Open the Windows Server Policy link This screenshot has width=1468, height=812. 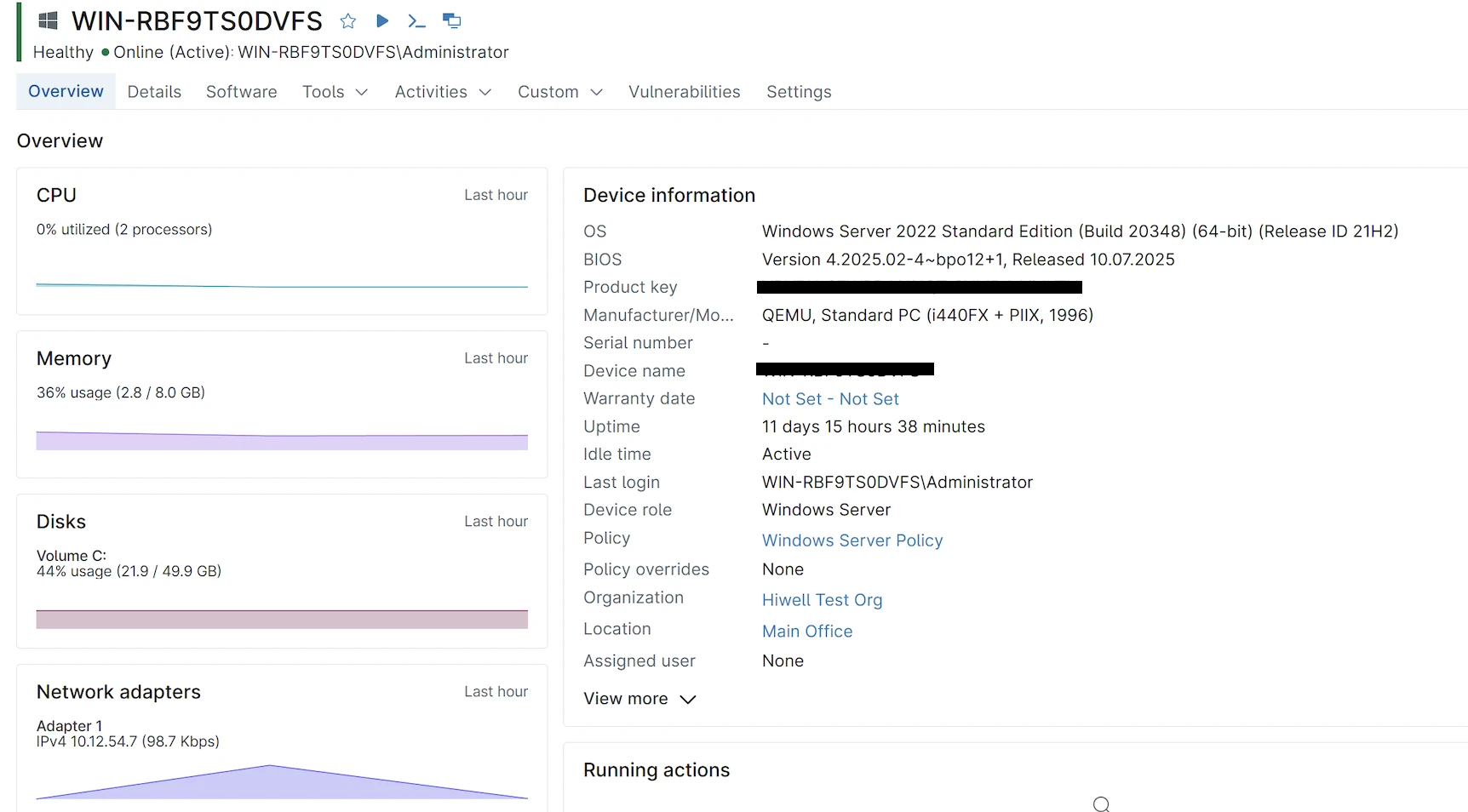(x=852, y=540)
